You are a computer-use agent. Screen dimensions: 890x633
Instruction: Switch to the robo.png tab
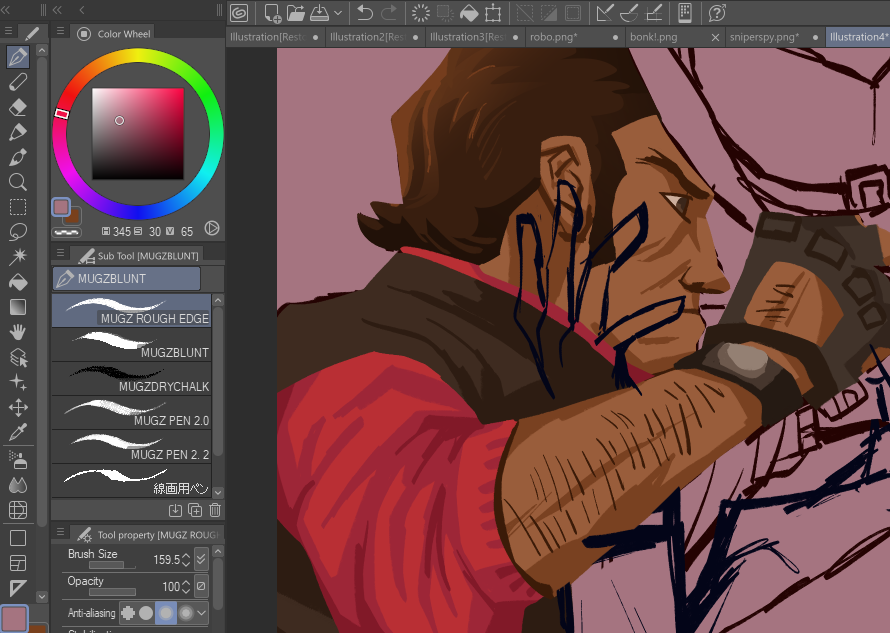(x=574, y=37)
